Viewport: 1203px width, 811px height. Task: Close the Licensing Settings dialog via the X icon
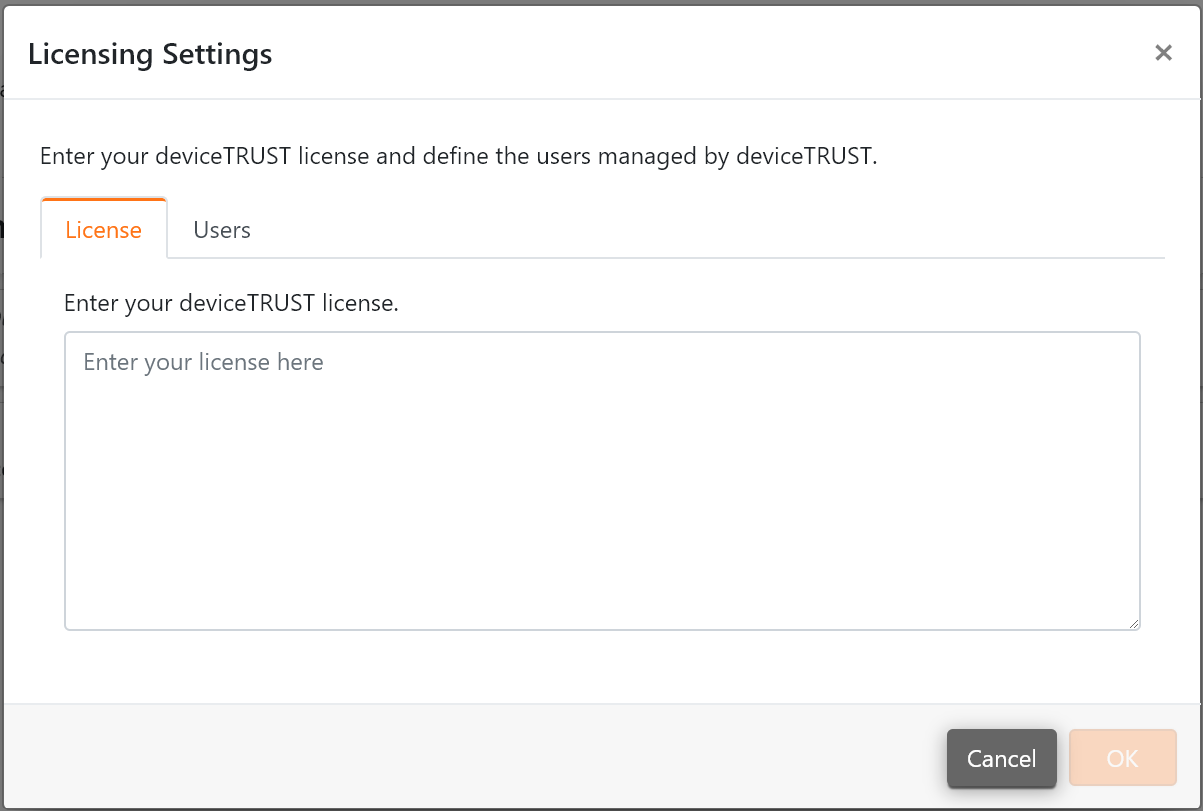(1163, 52)
